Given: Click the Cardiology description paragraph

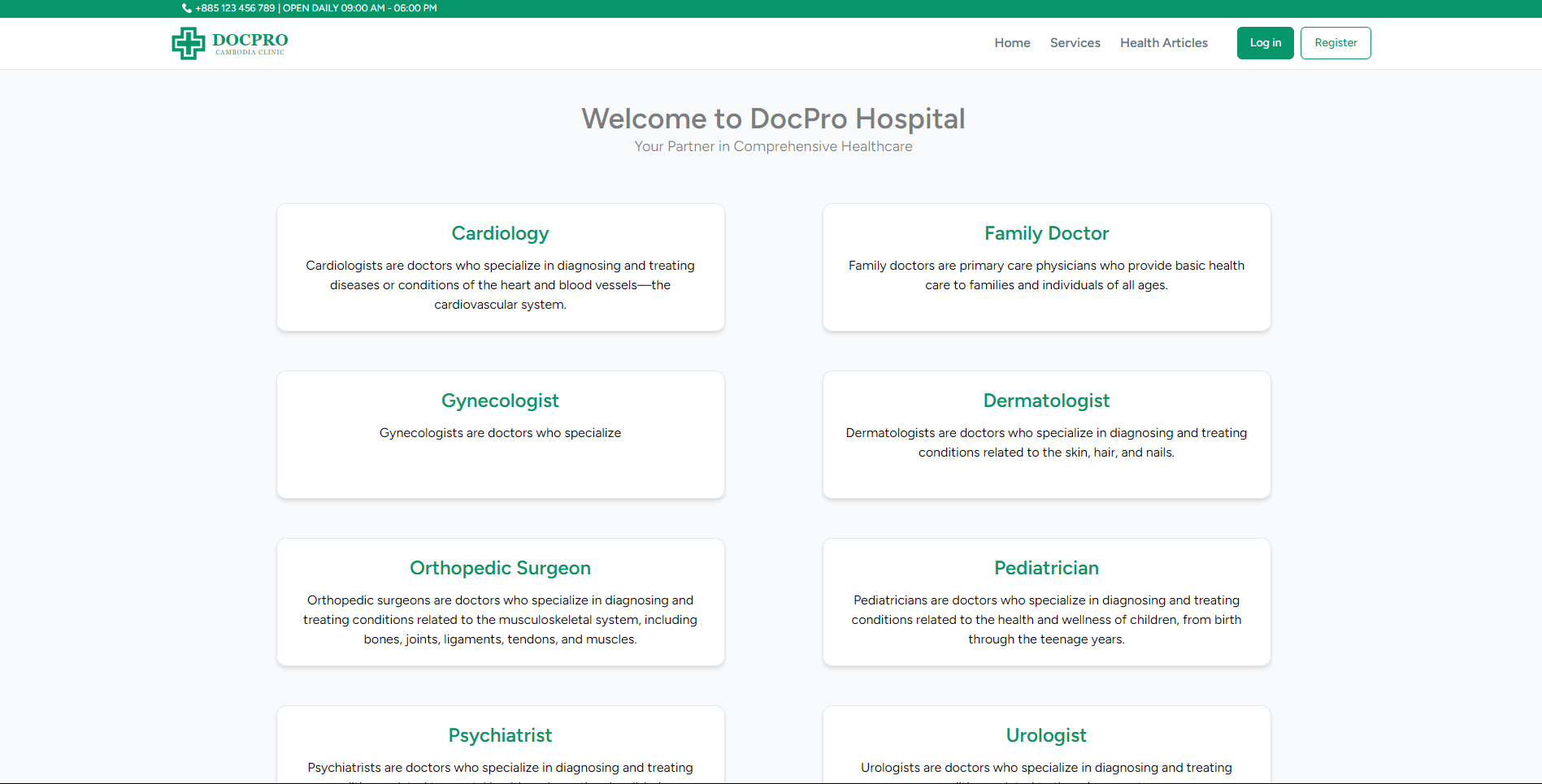Looking at the screenshot, I should coord(500,285).
